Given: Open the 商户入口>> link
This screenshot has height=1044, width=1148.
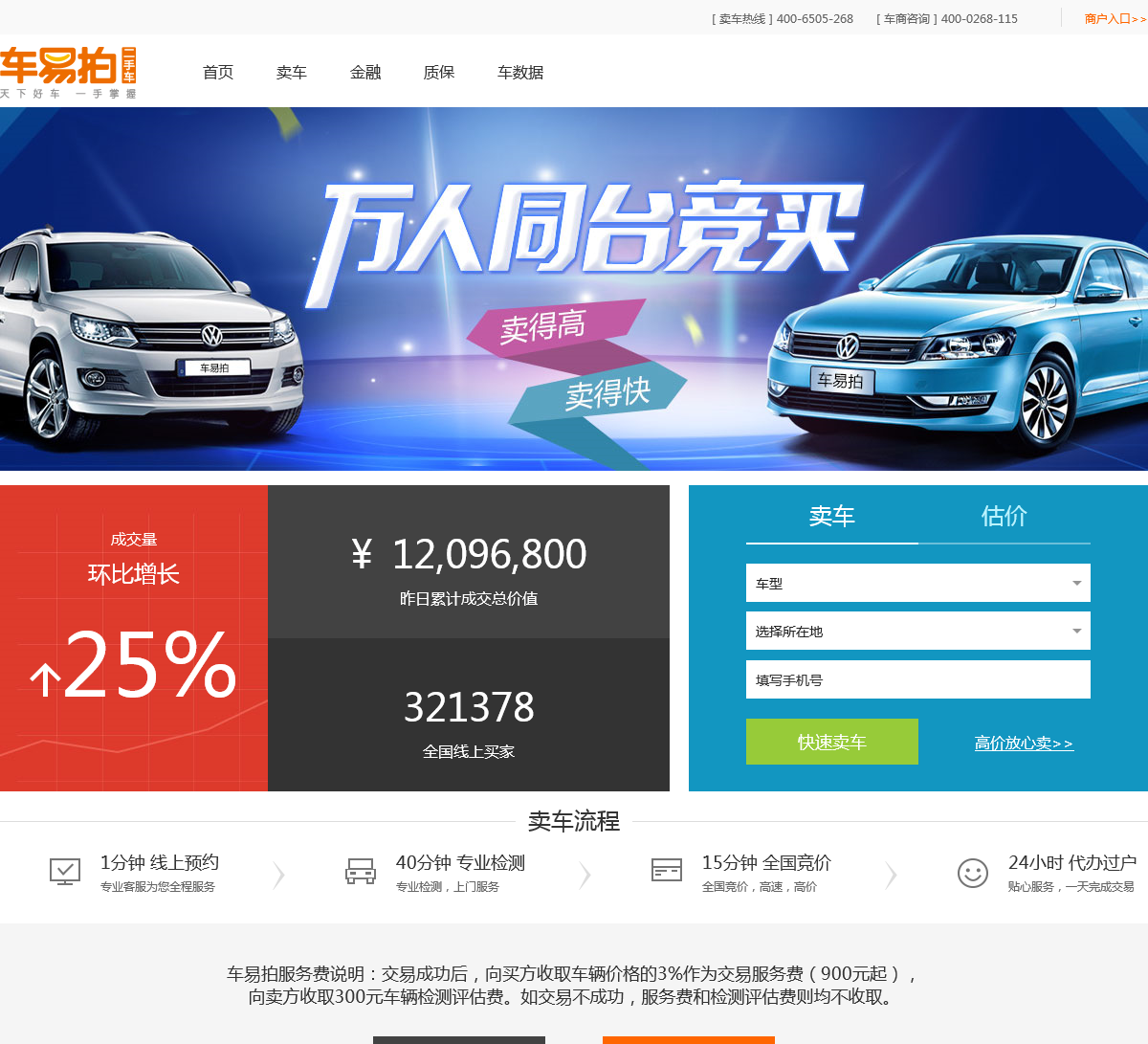Looking at the screenshot, I should coord(1115,19).
